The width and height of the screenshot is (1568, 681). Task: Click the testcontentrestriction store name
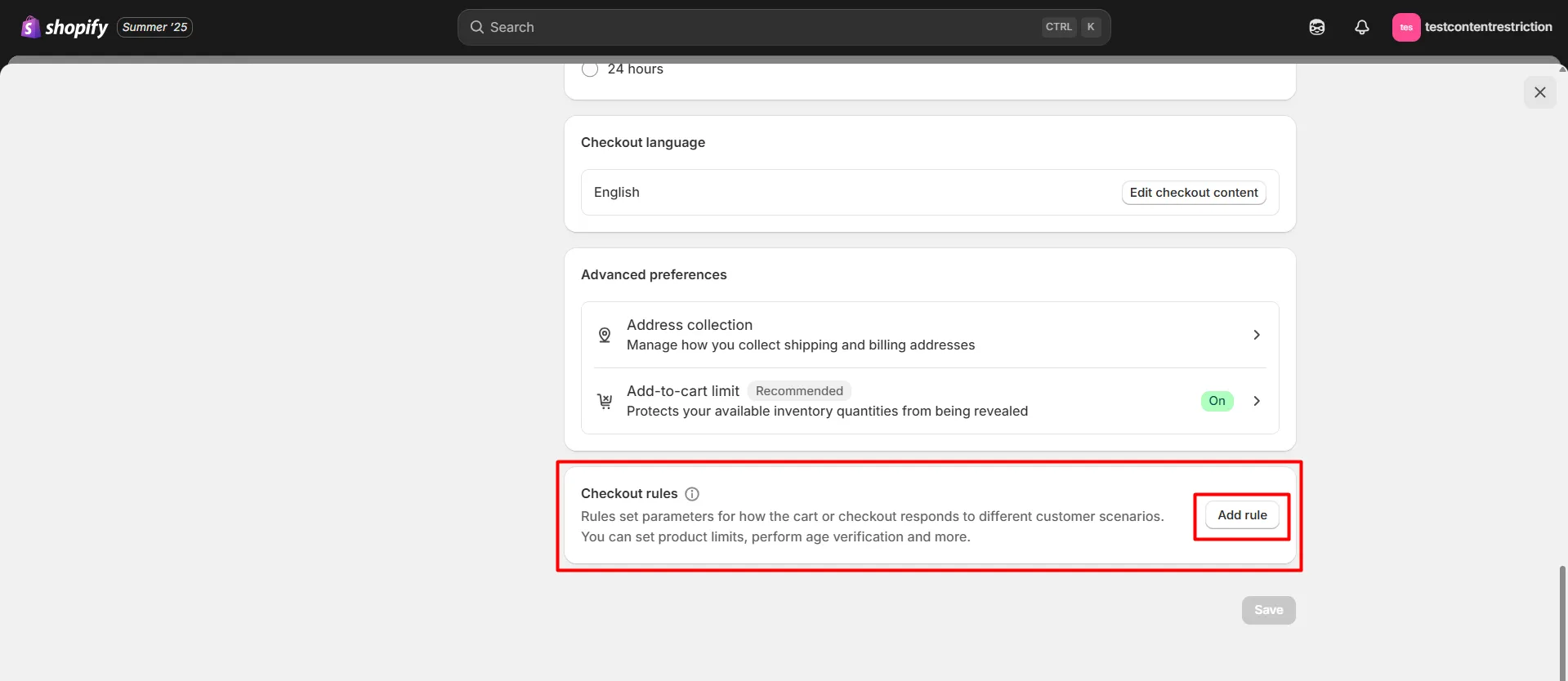(x=1489, y=27)
